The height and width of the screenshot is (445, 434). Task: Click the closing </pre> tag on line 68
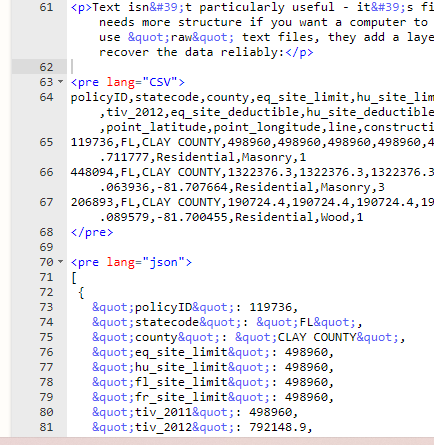(x=92, y=232)
